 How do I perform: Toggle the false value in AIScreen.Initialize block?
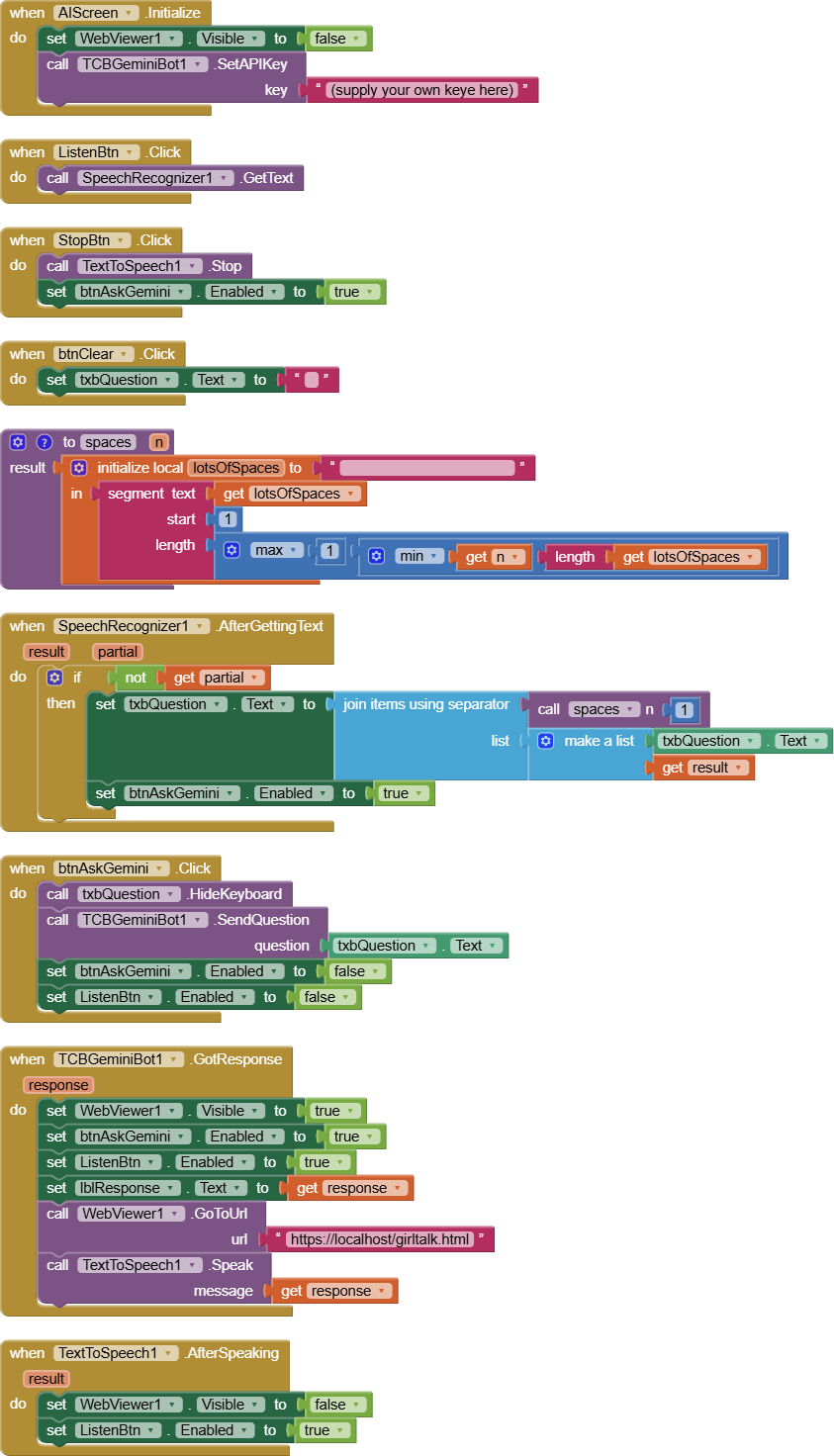point(337,39)
